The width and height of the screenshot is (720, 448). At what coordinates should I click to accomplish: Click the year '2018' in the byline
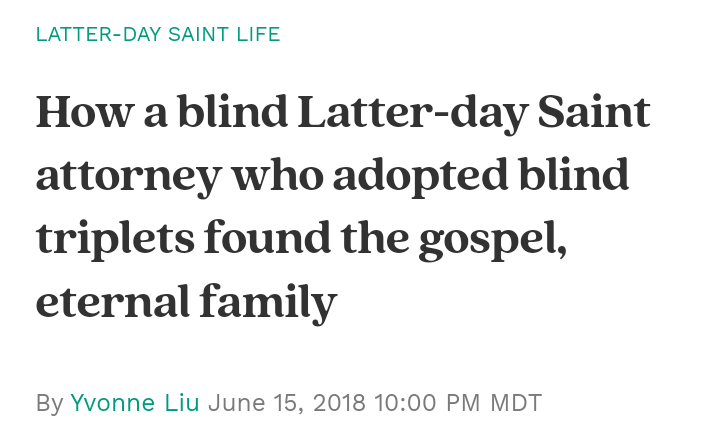tap(337, 403)
